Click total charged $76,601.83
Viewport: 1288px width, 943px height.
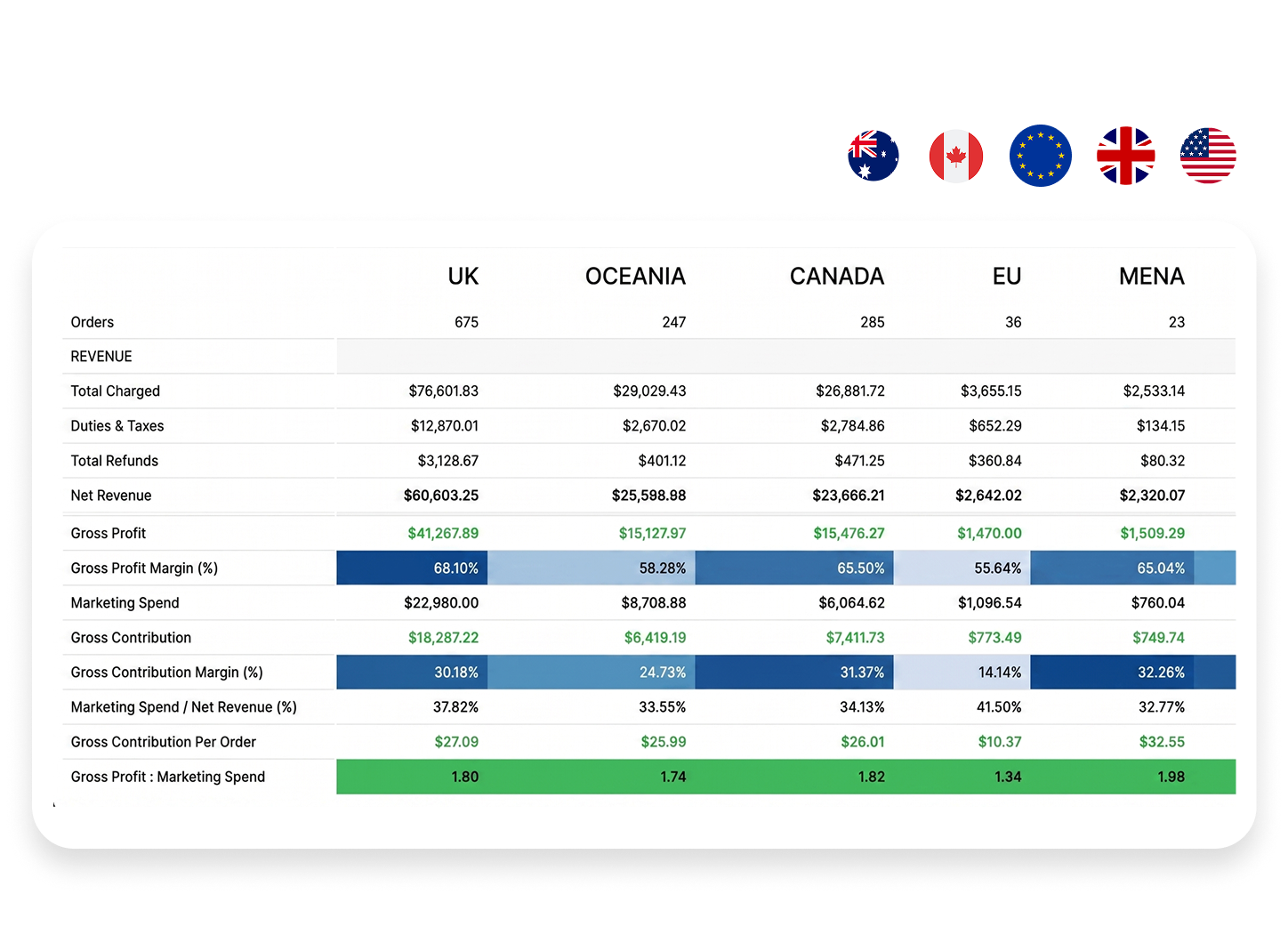pos(444,391)
